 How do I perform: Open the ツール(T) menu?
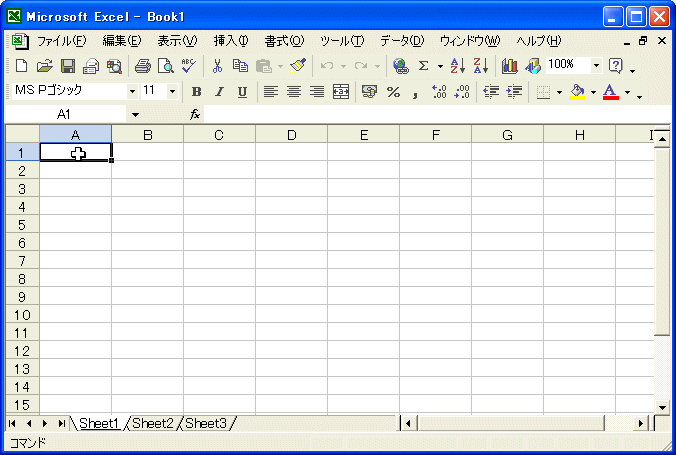(342, 41)
